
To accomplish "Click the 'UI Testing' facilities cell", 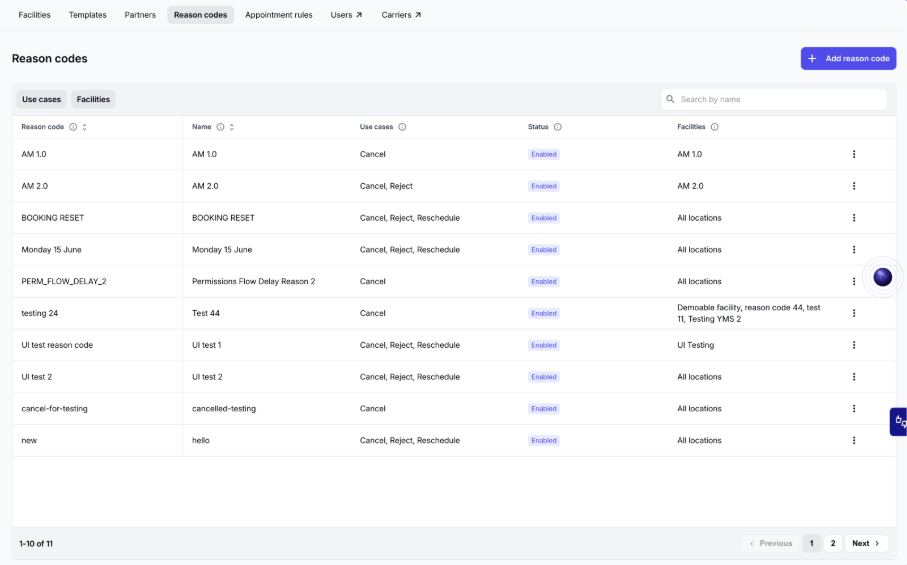I will (696, 345).
